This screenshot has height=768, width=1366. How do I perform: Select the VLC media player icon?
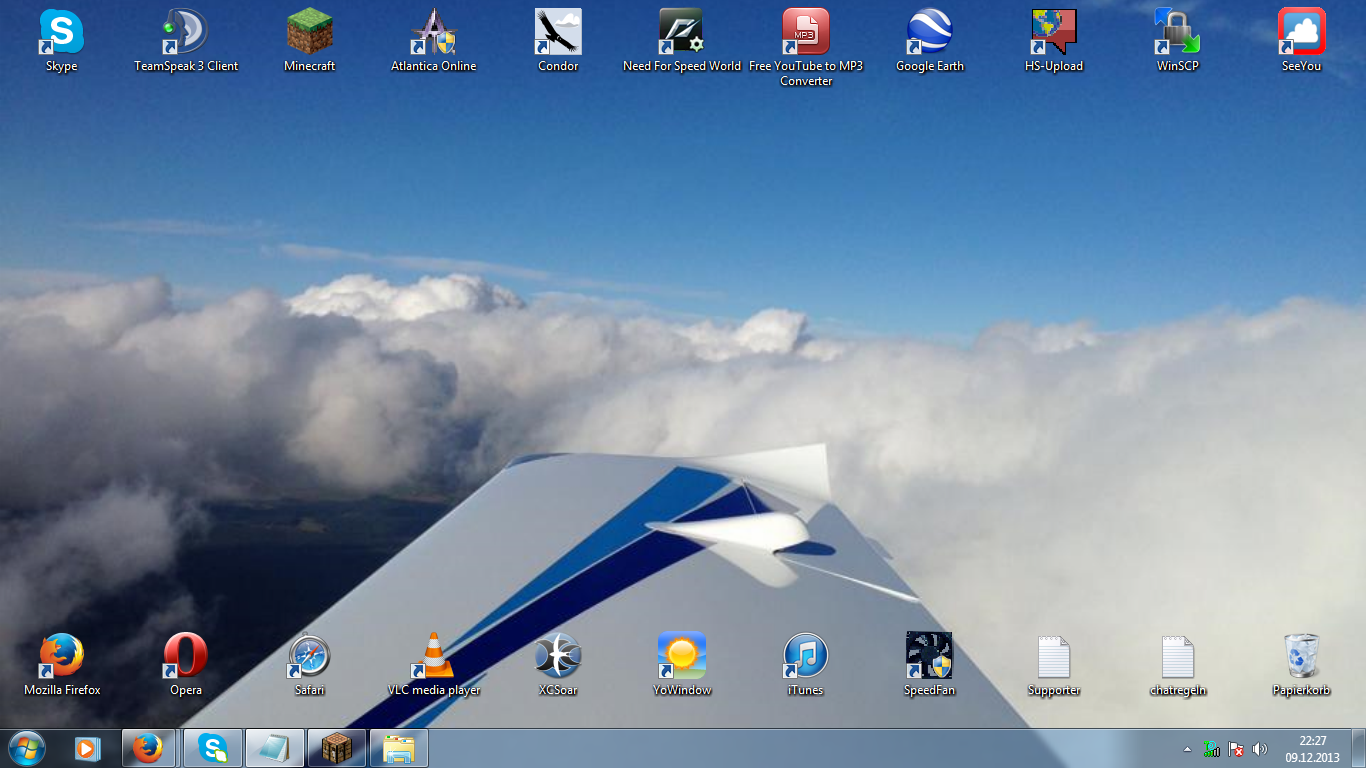click(434, 656)
